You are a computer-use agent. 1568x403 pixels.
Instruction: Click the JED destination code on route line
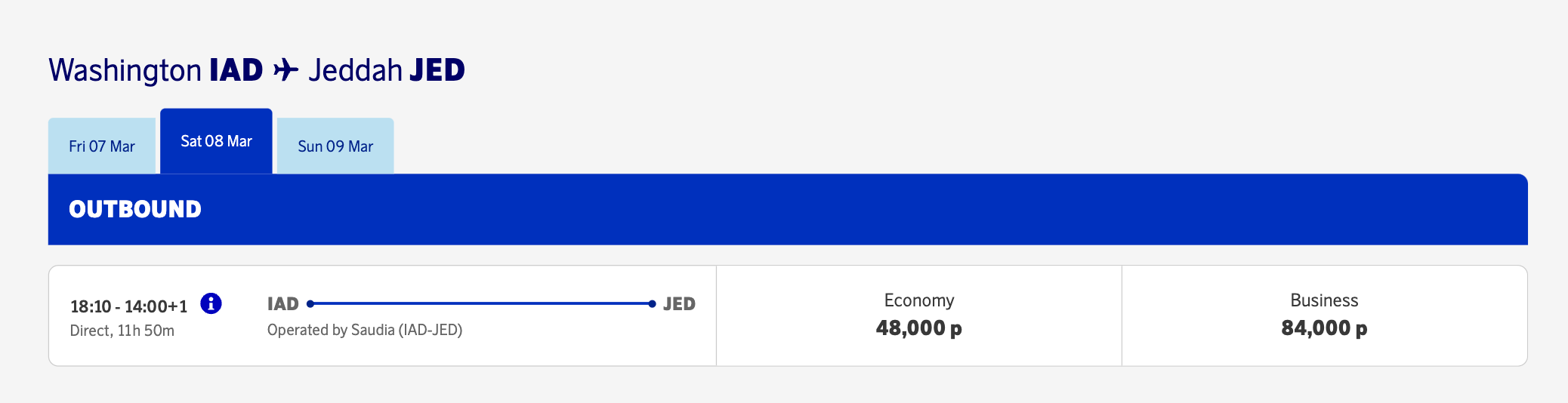tap(679, 304)
